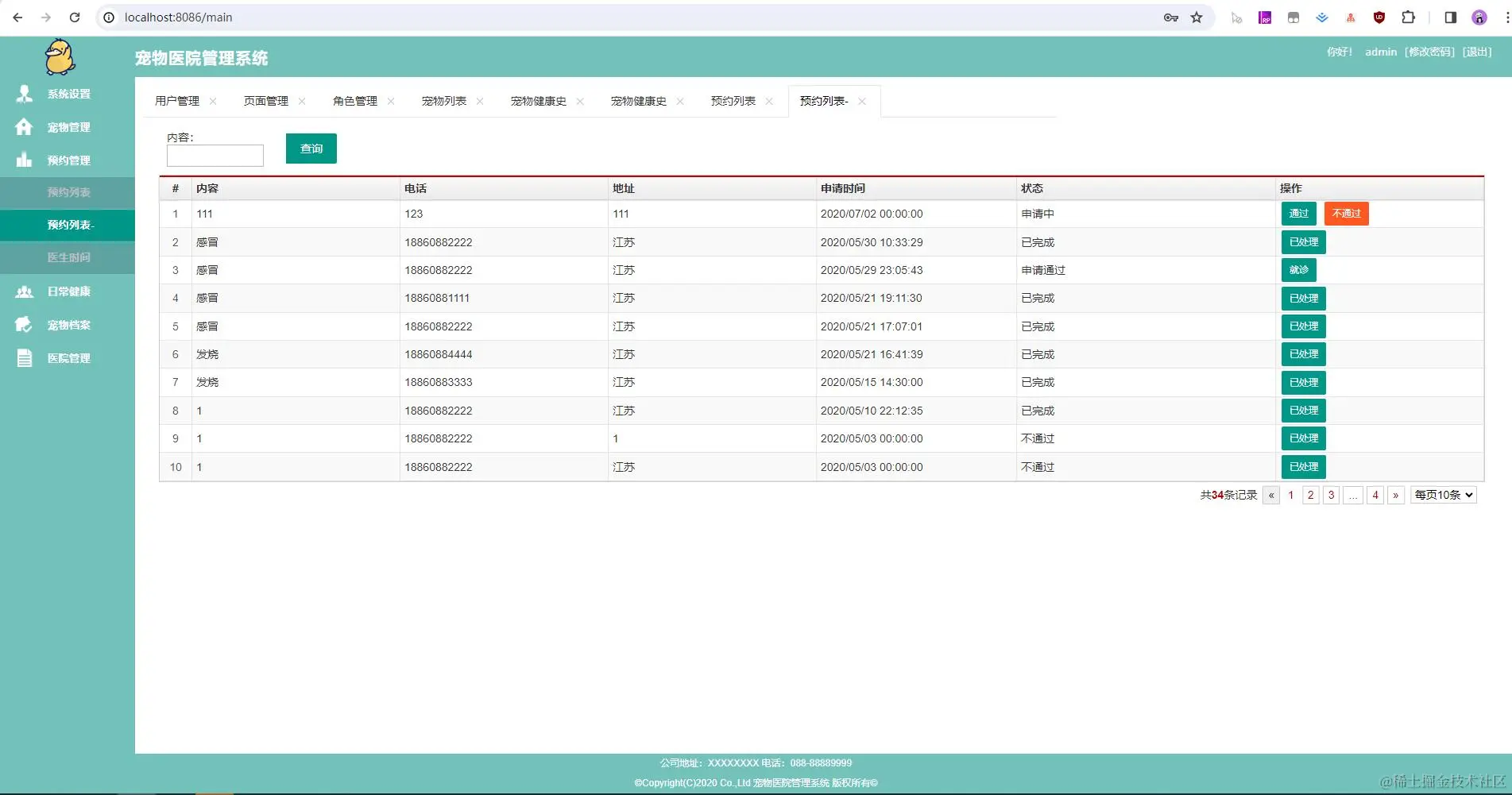The image size is (1512, 795).
Task: Click the tag icon beside 宠物档案
Action: [x=25, y=325]
